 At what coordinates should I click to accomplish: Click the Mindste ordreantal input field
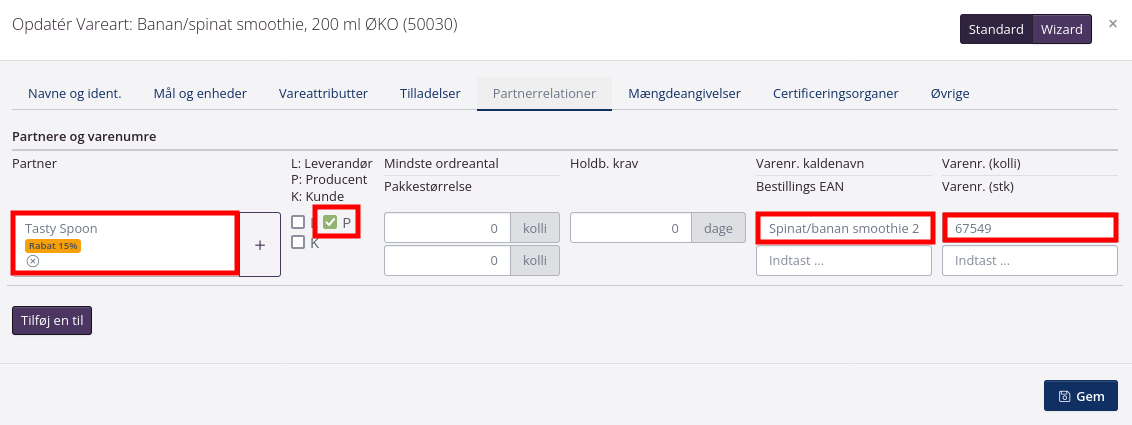tap(447, 228)
